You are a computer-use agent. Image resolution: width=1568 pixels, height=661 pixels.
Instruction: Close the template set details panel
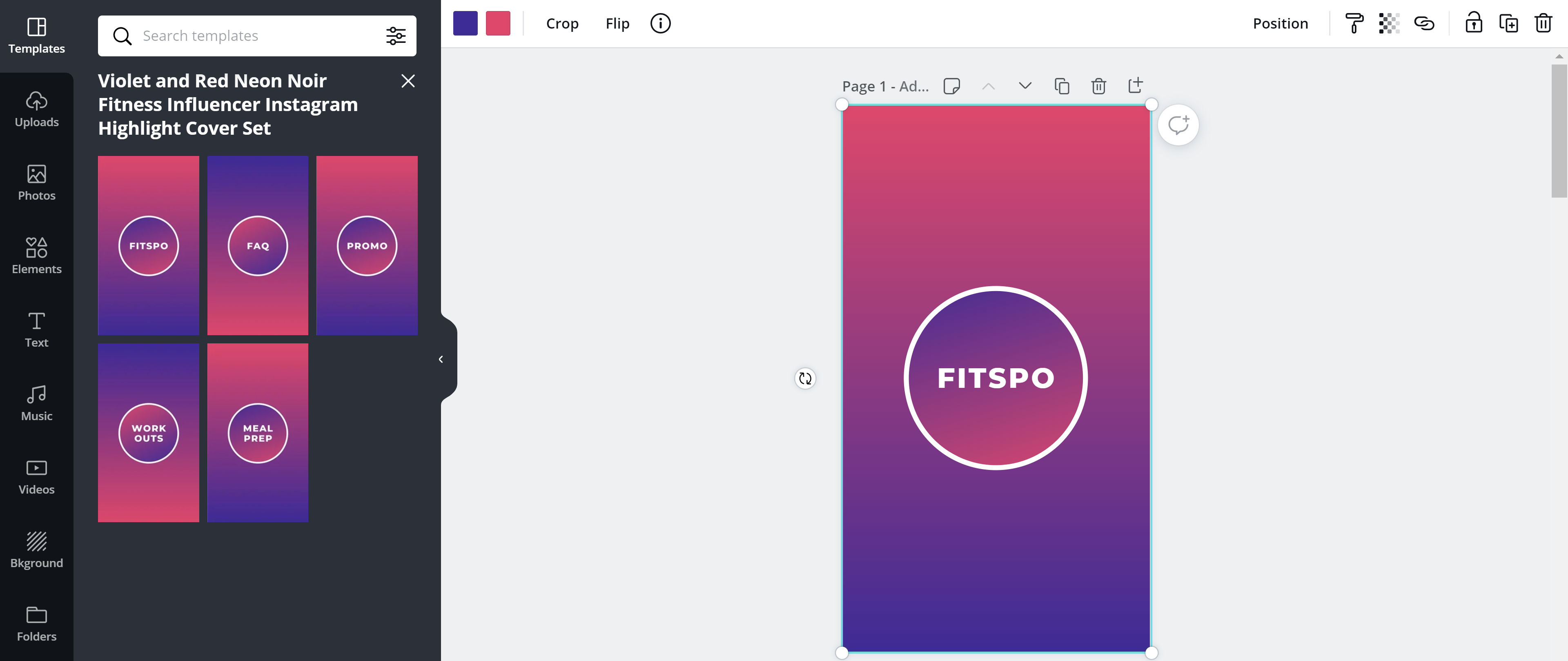(408, 81)
